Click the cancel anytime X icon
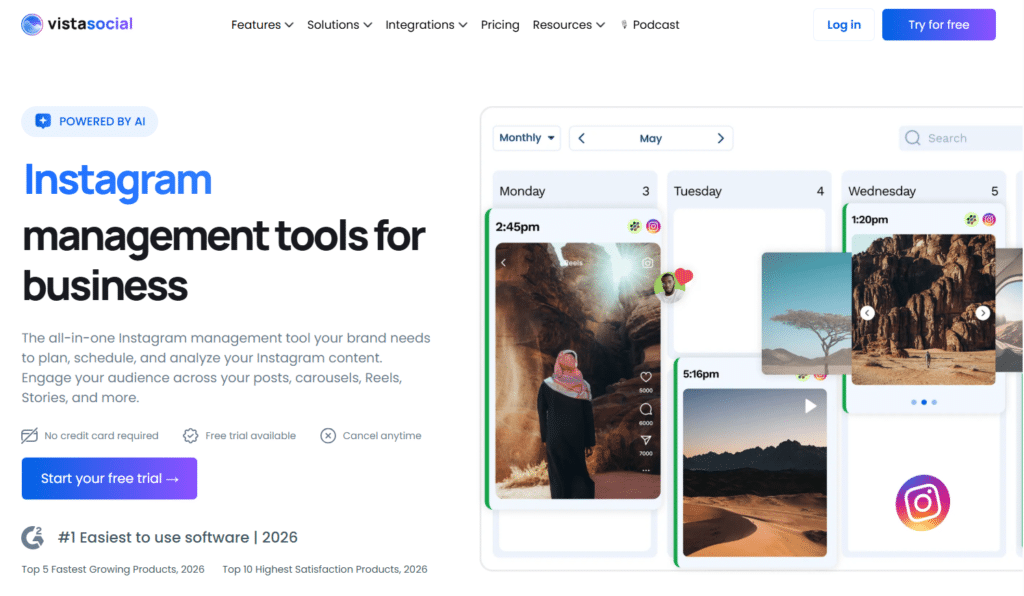This screenshot has height=596, width=1024. pos(328,435)
